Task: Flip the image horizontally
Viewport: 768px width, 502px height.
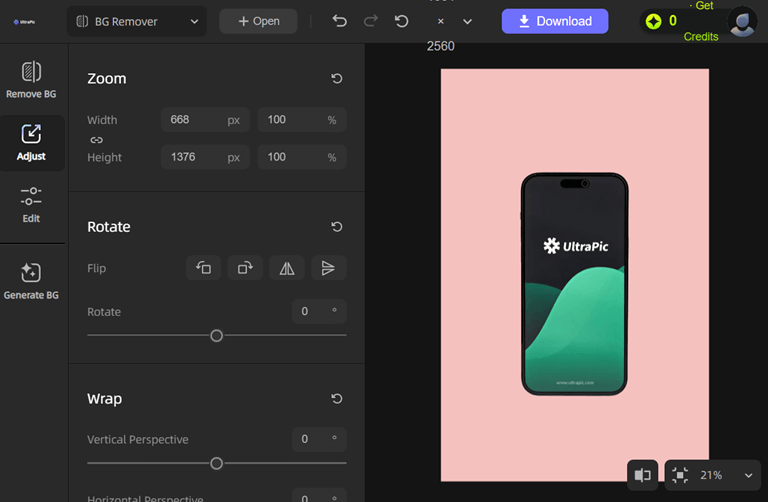Action: click(287, 268)
